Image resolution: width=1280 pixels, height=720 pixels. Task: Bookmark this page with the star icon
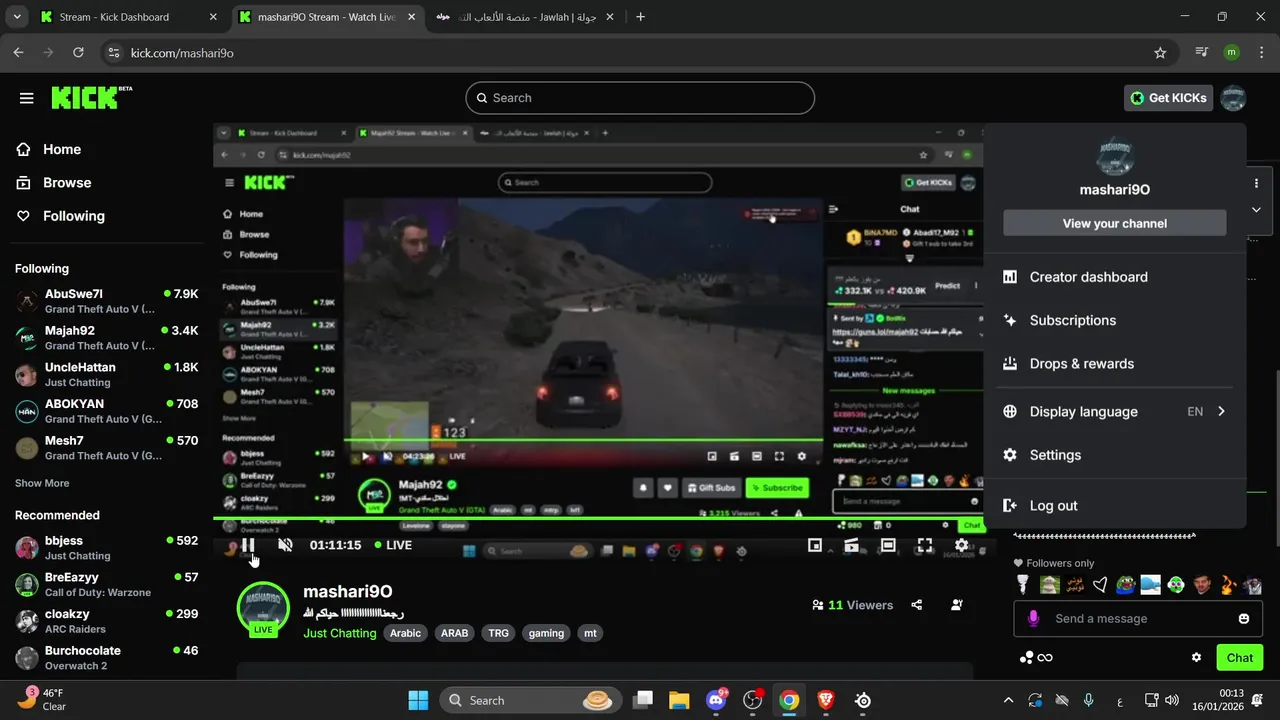click(x=1160, y=53)
